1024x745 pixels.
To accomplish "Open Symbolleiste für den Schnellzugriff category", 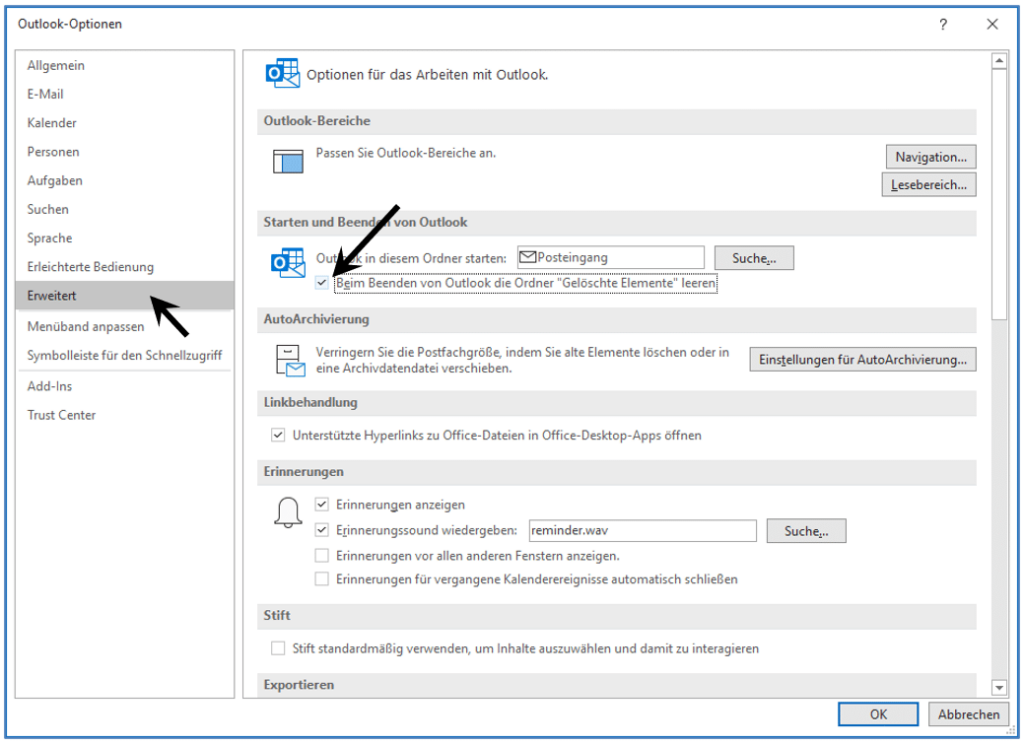I will click(124, 355).
